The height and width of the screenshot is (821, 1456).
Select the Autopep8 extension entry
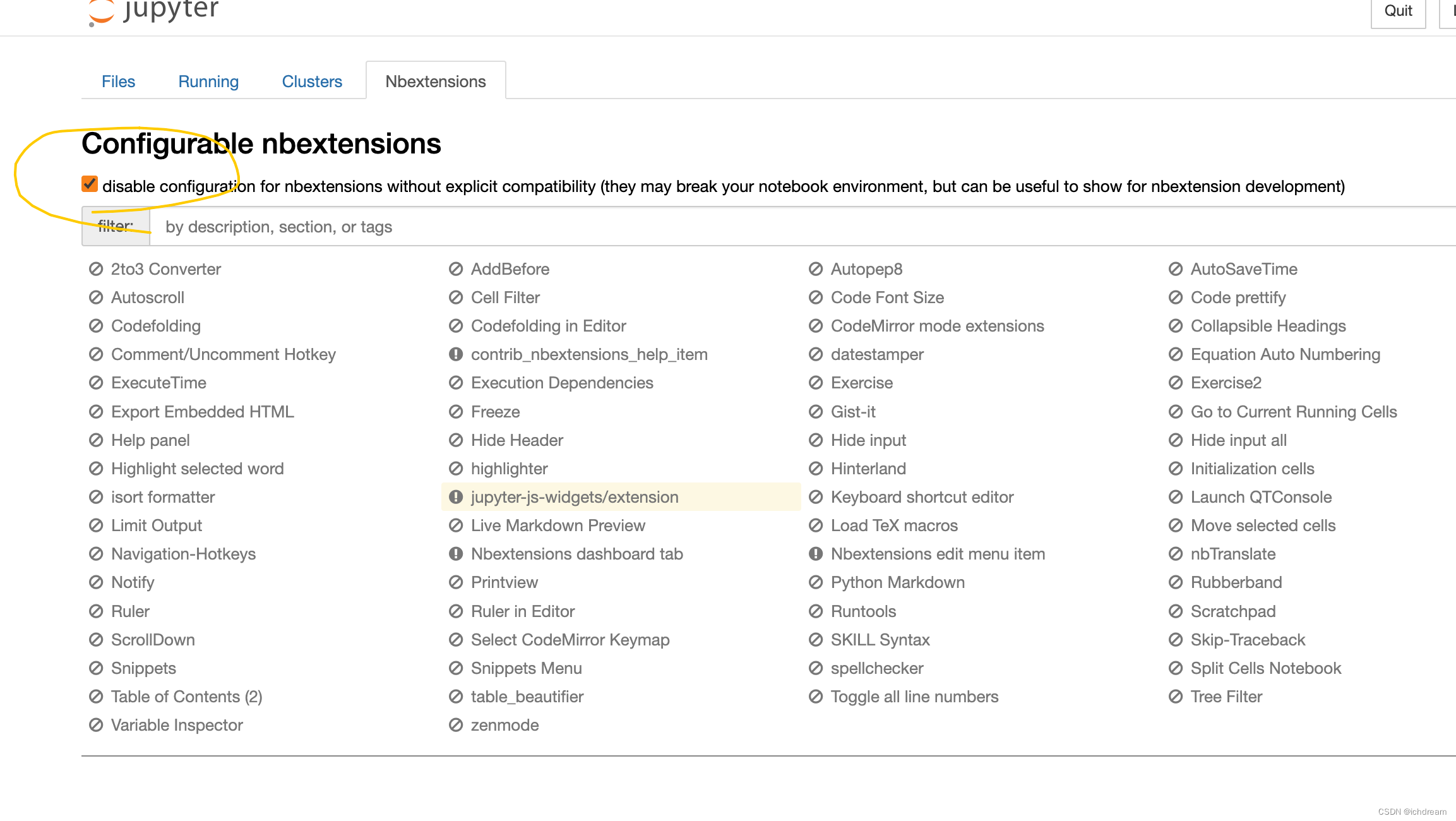pos(866,270)
